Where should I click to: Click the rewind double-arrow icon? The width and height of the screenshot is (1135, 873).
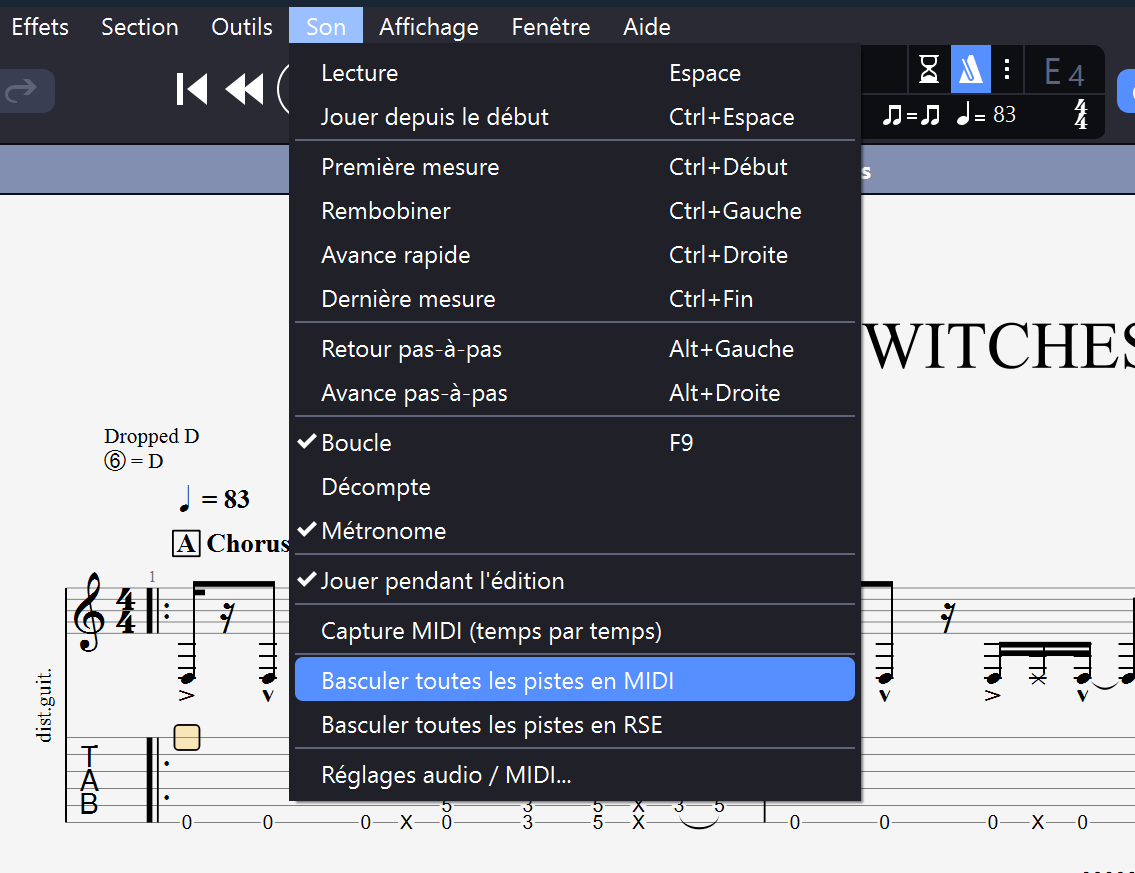tap(245, 88)
